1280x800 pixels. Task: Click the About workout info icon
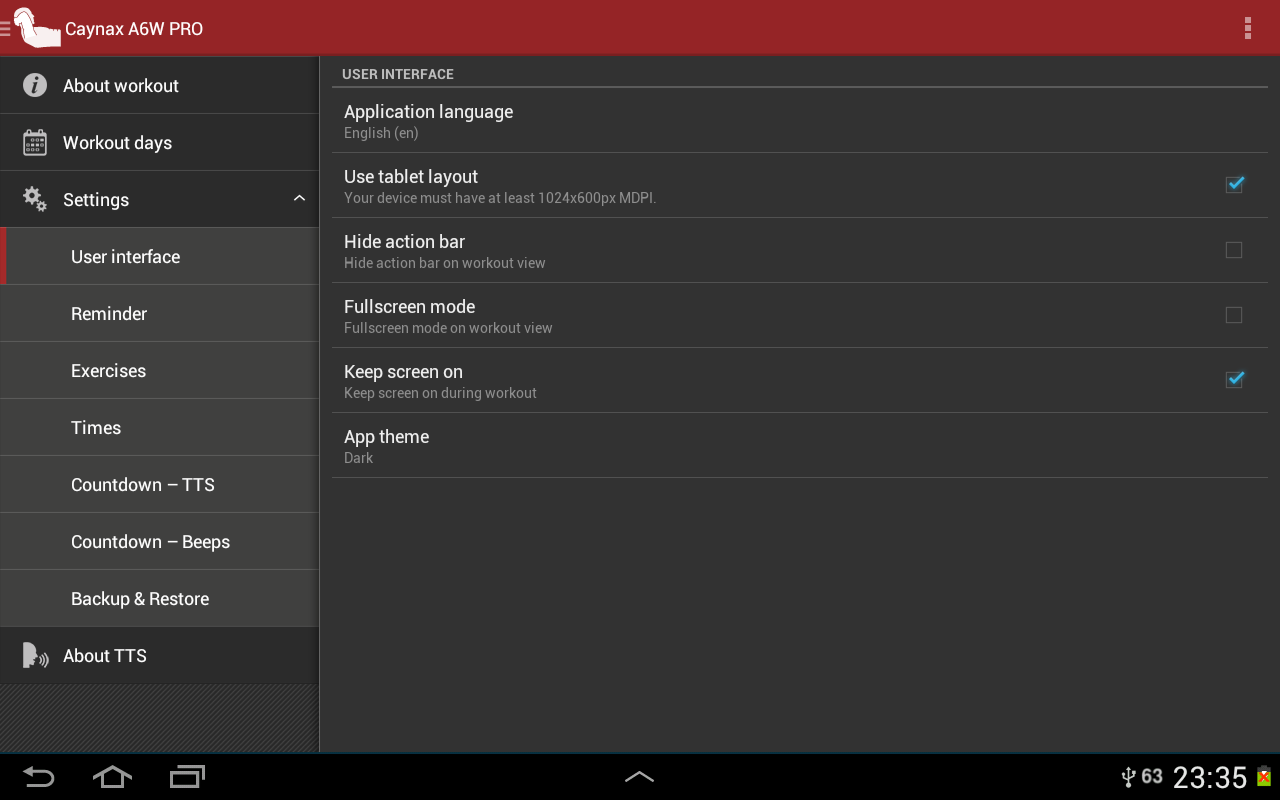point(35,85)
